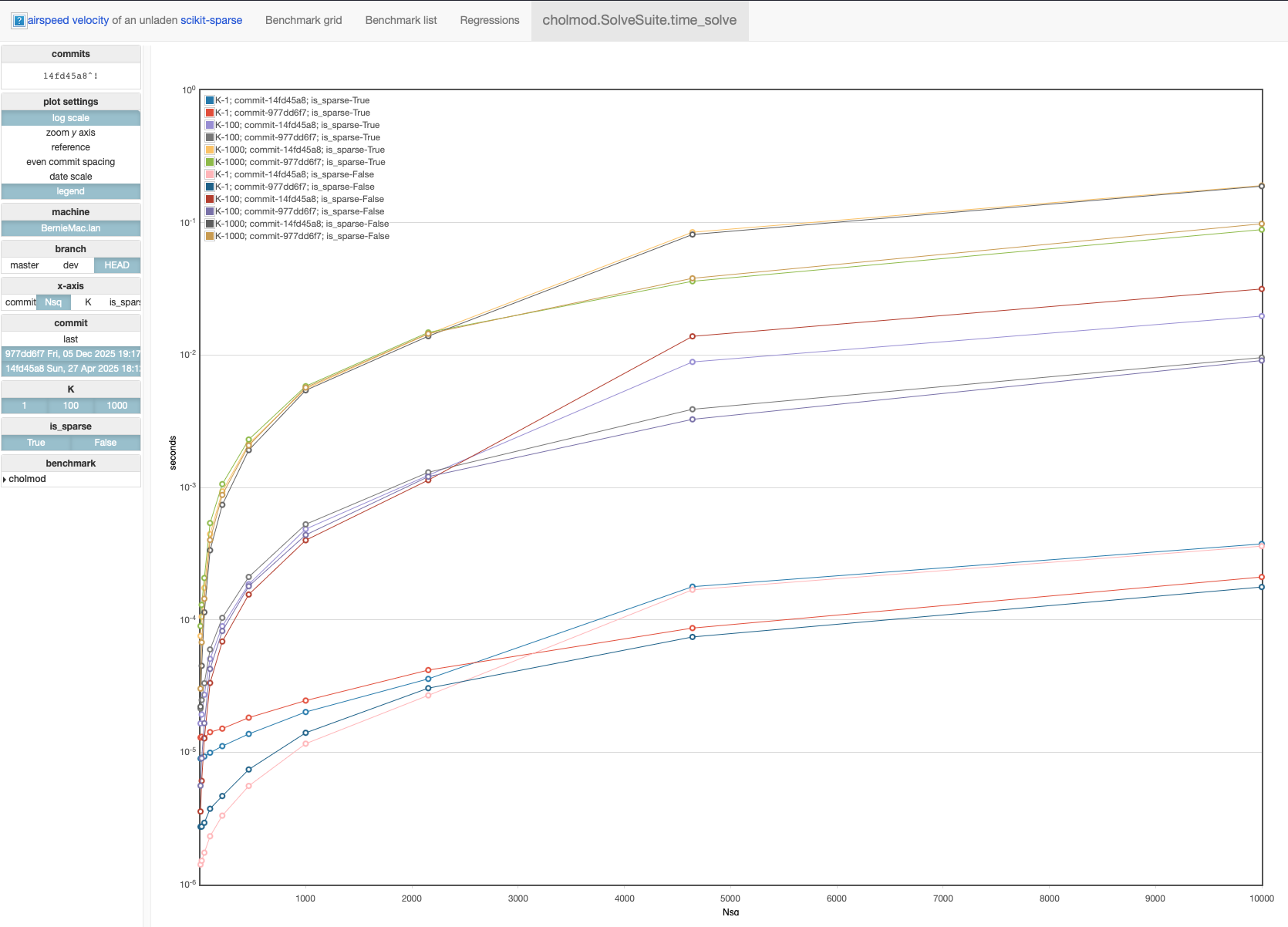Click the airspeed velocity logo icon
This screenshot has width=1288, height=927.
[x=19, y=21]
